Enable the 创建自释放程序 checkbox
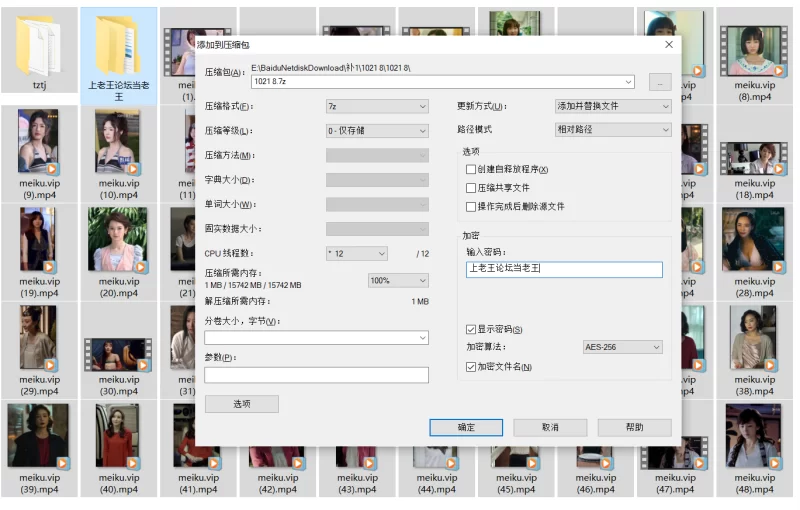 471,169
